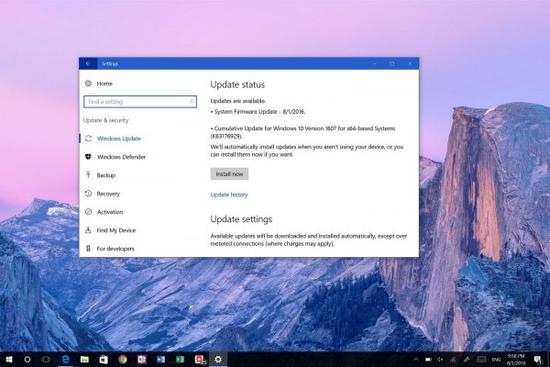550x367 pixels.
Task: Go back using the Settings back arrow
Action: 88,64
